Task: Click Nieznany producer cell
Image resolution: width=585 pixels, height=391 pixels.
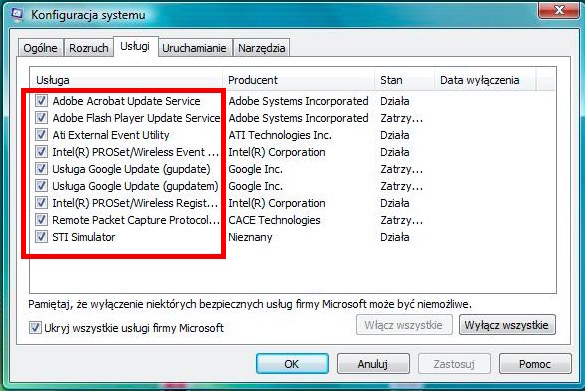Action: click(250, 237)
